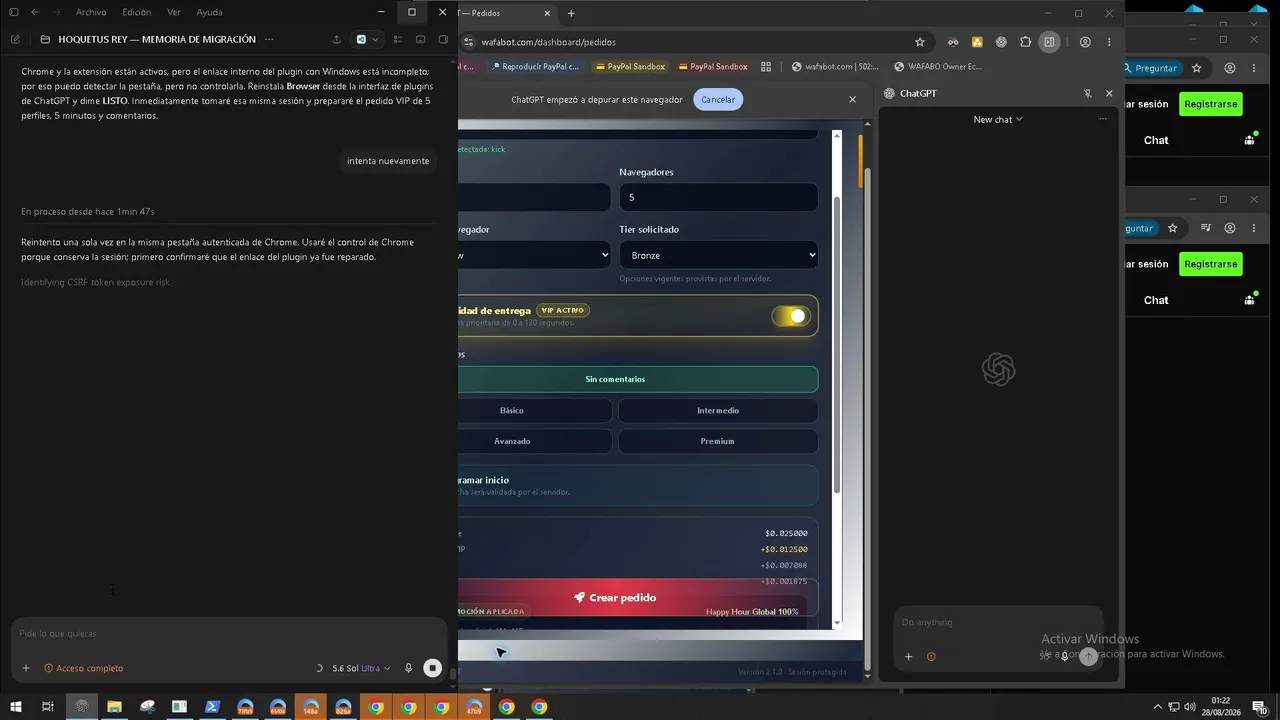Select the Premium comments option
Viewport: 1280px width, 720px height.
coord(718,441)
